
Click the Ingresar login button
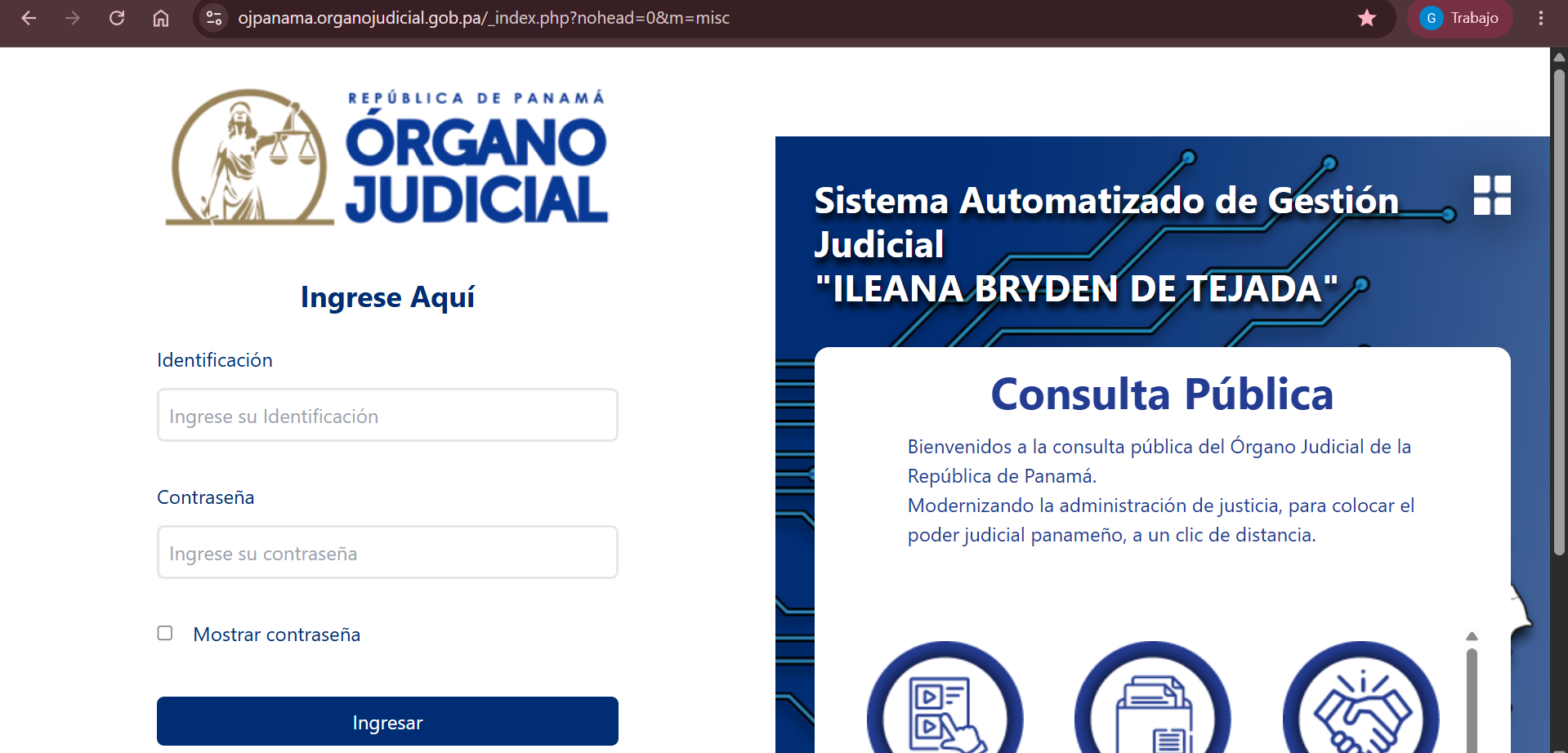click(387, 722)
